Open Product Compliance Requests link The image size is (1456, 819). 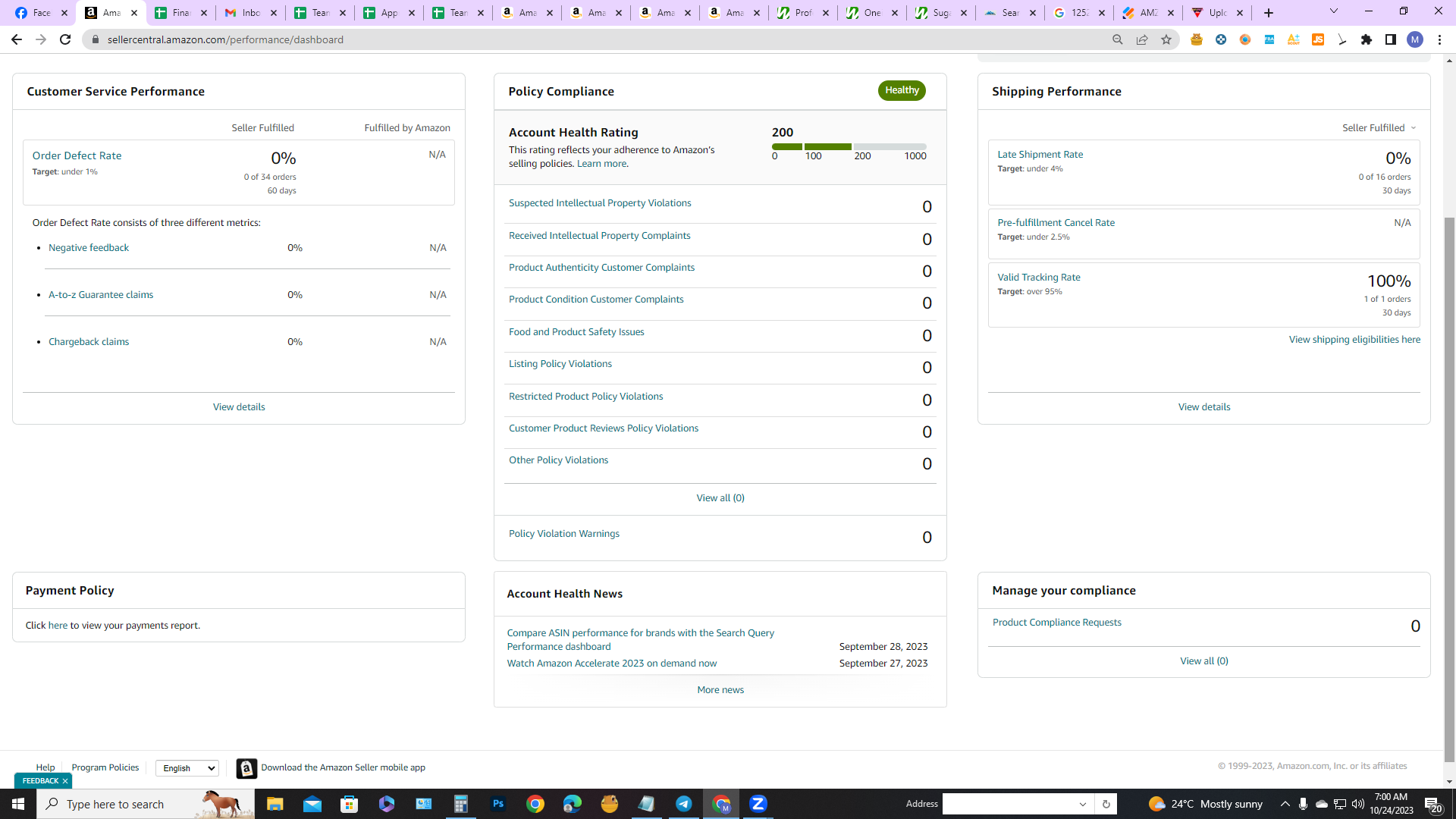coord(1057,623)
